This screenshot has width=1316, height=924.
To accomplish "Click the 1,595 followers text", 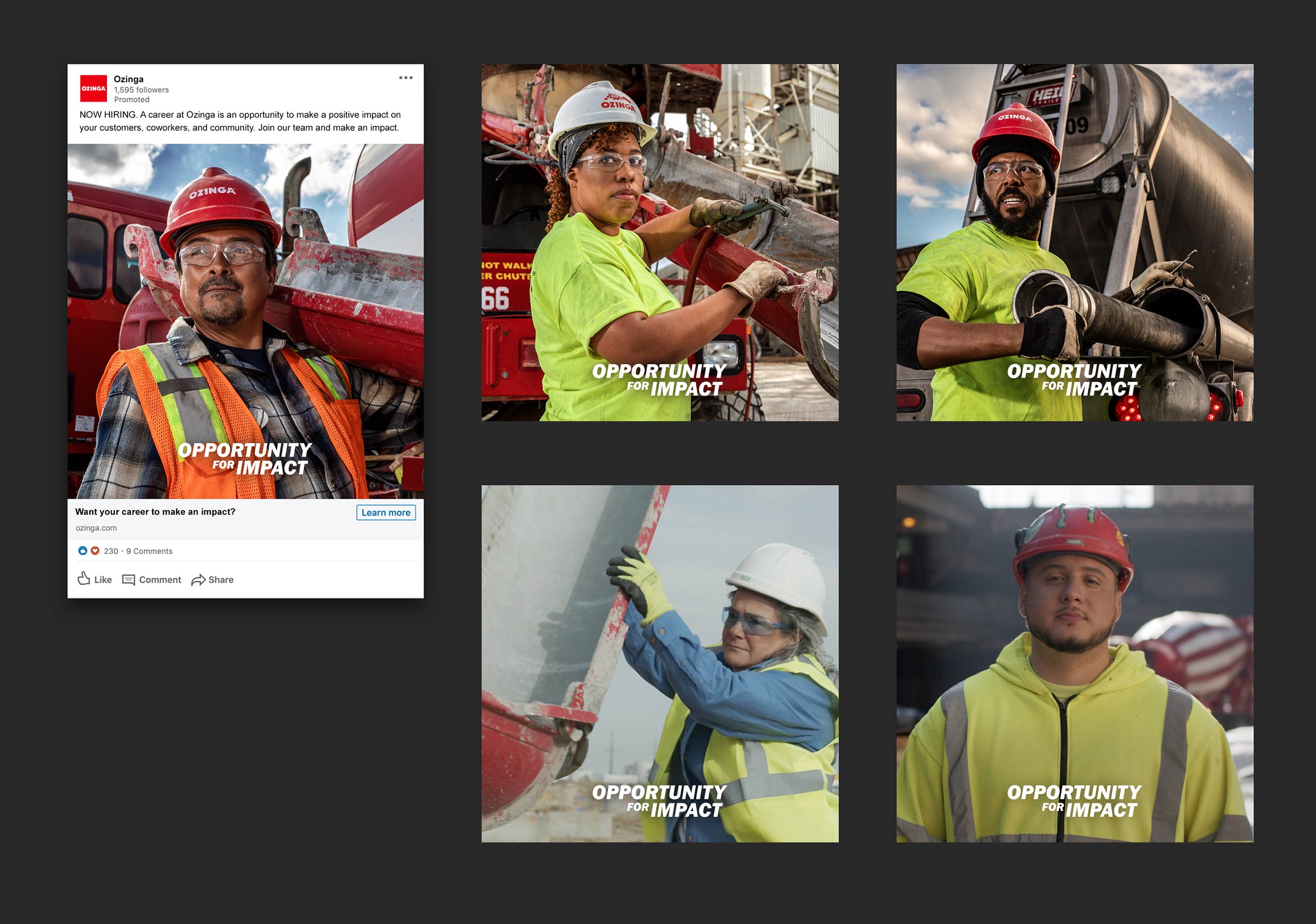I will click(x=141, y=90).
